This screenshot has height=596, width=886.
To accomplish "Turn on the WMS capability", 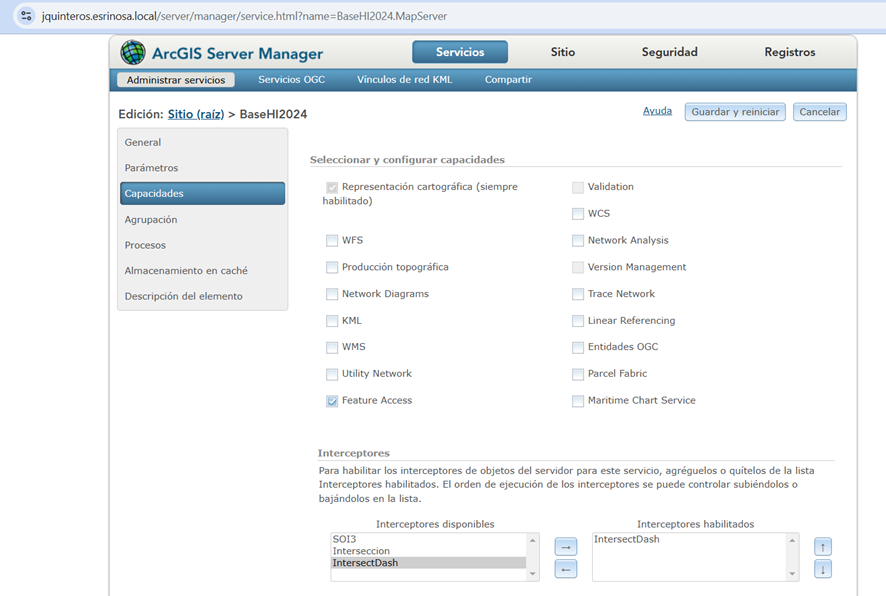I will [332, 347].
